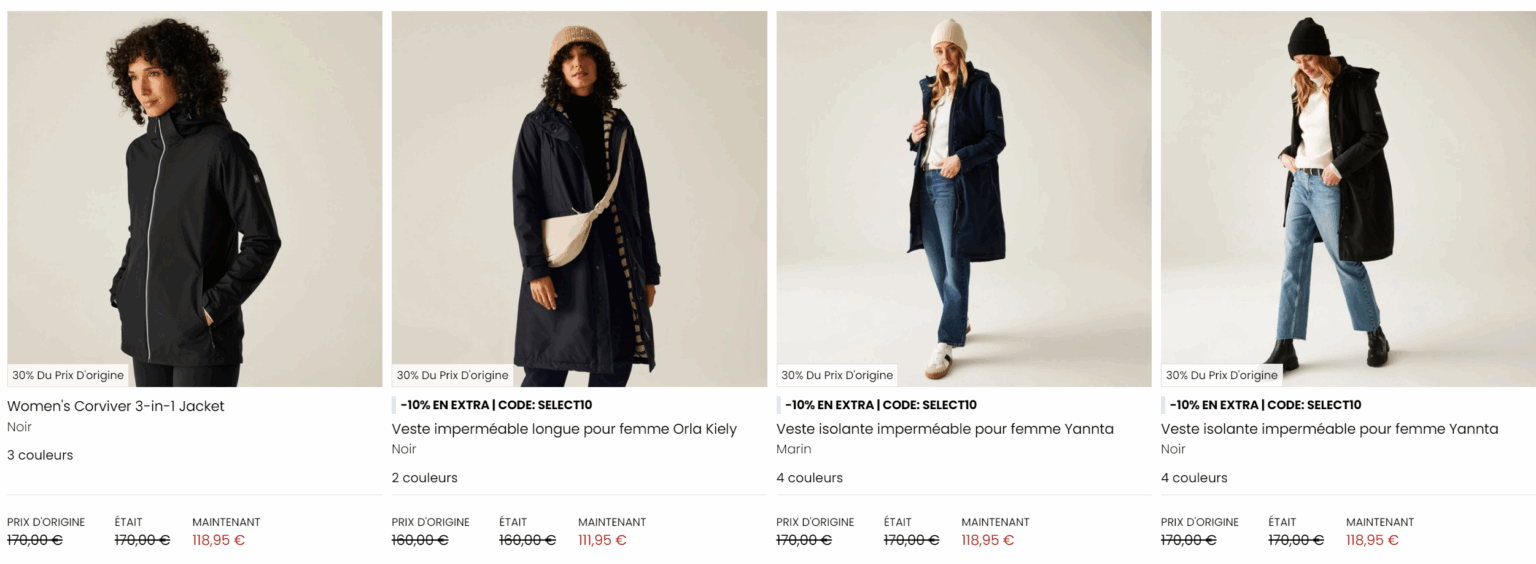Select "2 couleurs" for the Orla Kiely coat
Screen dimensions: 1536x564
[424, 478]
